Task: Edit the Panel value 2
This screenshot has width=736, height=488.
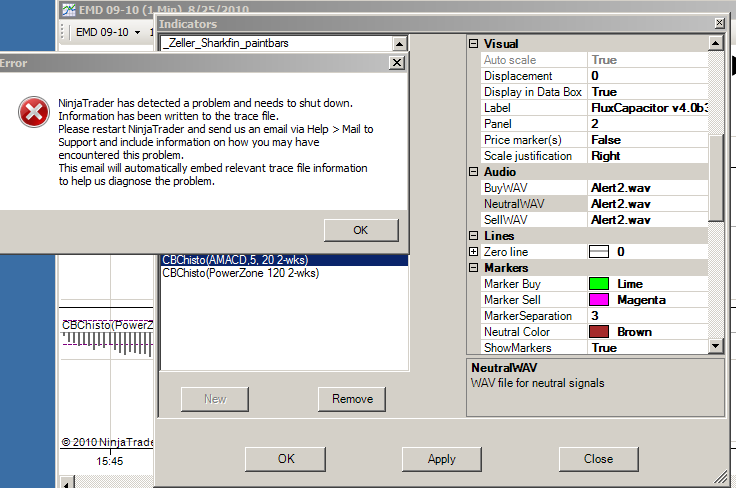Action: coord(648,124)
